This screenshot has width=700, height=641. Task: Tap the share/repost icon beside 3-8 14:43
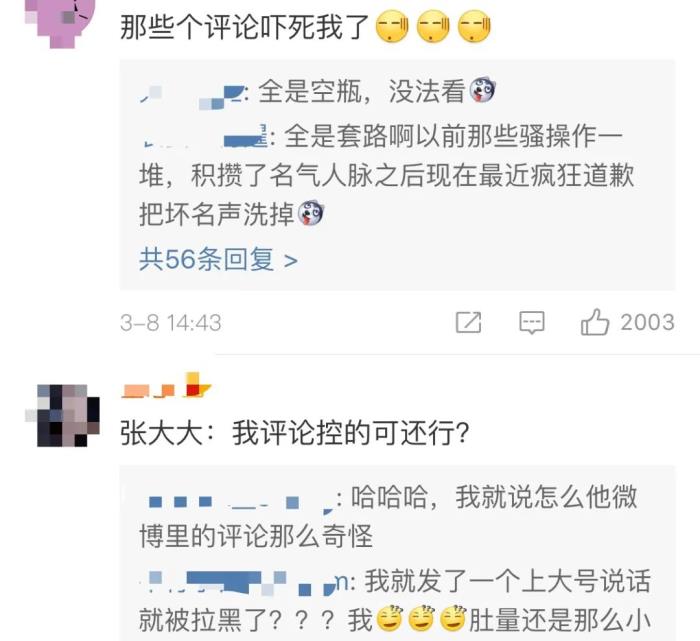tap(468, 322)
